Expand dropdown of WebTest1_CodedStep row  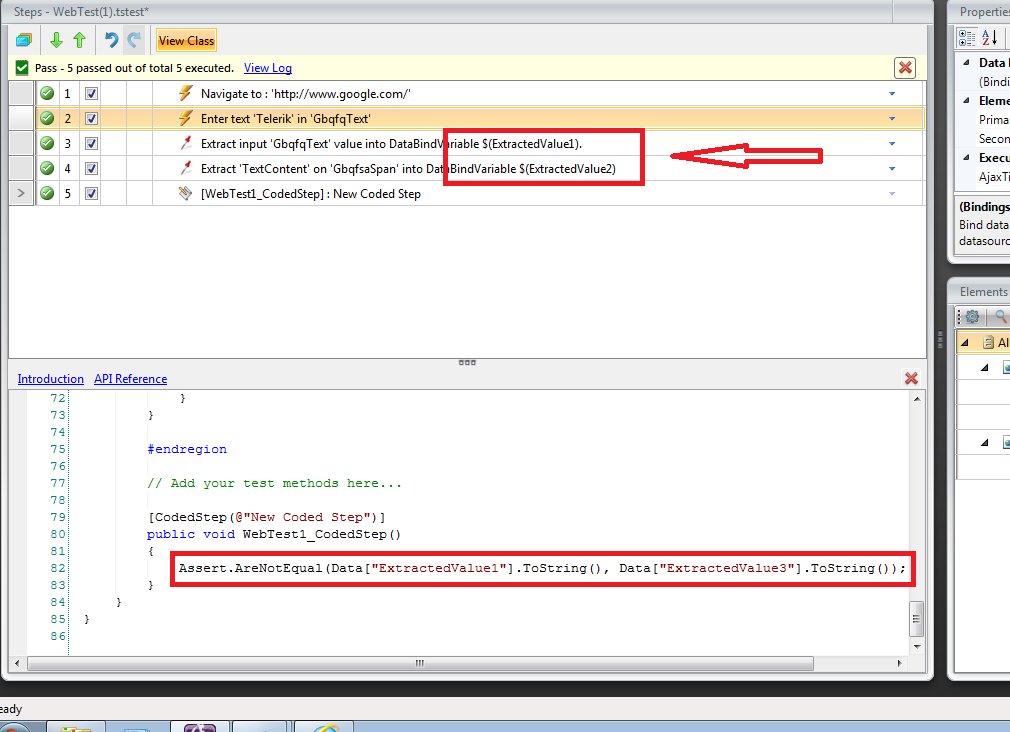coord(892,193)
